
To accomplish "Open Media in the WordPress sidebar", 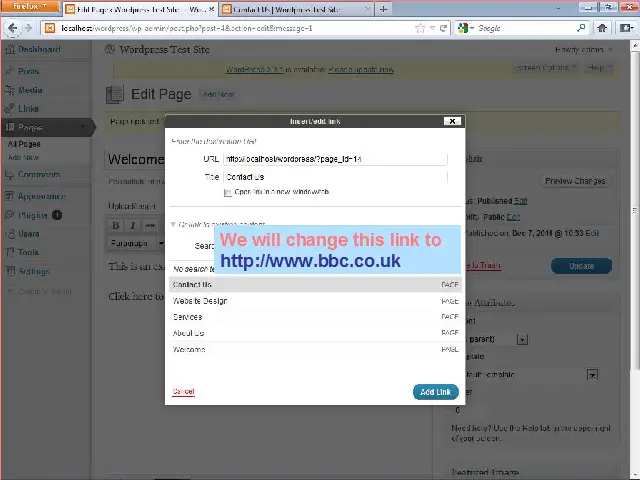I will pos(30,90).
